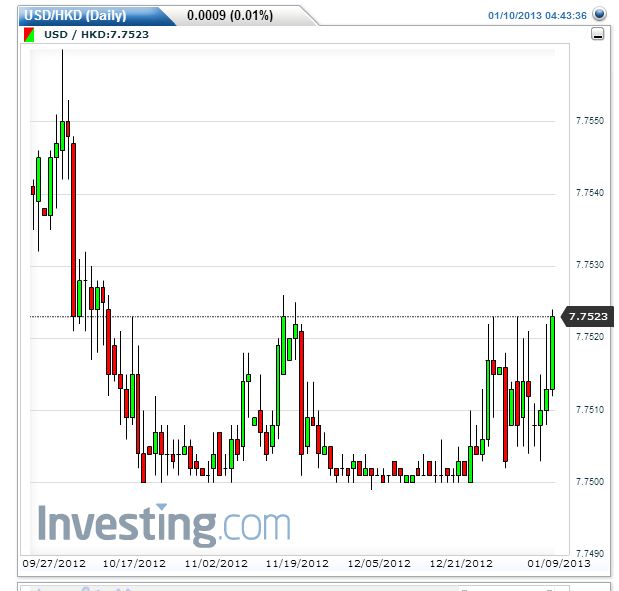
Task: Click the 7.7540 price axis label
Action: (x=590, y=193)
